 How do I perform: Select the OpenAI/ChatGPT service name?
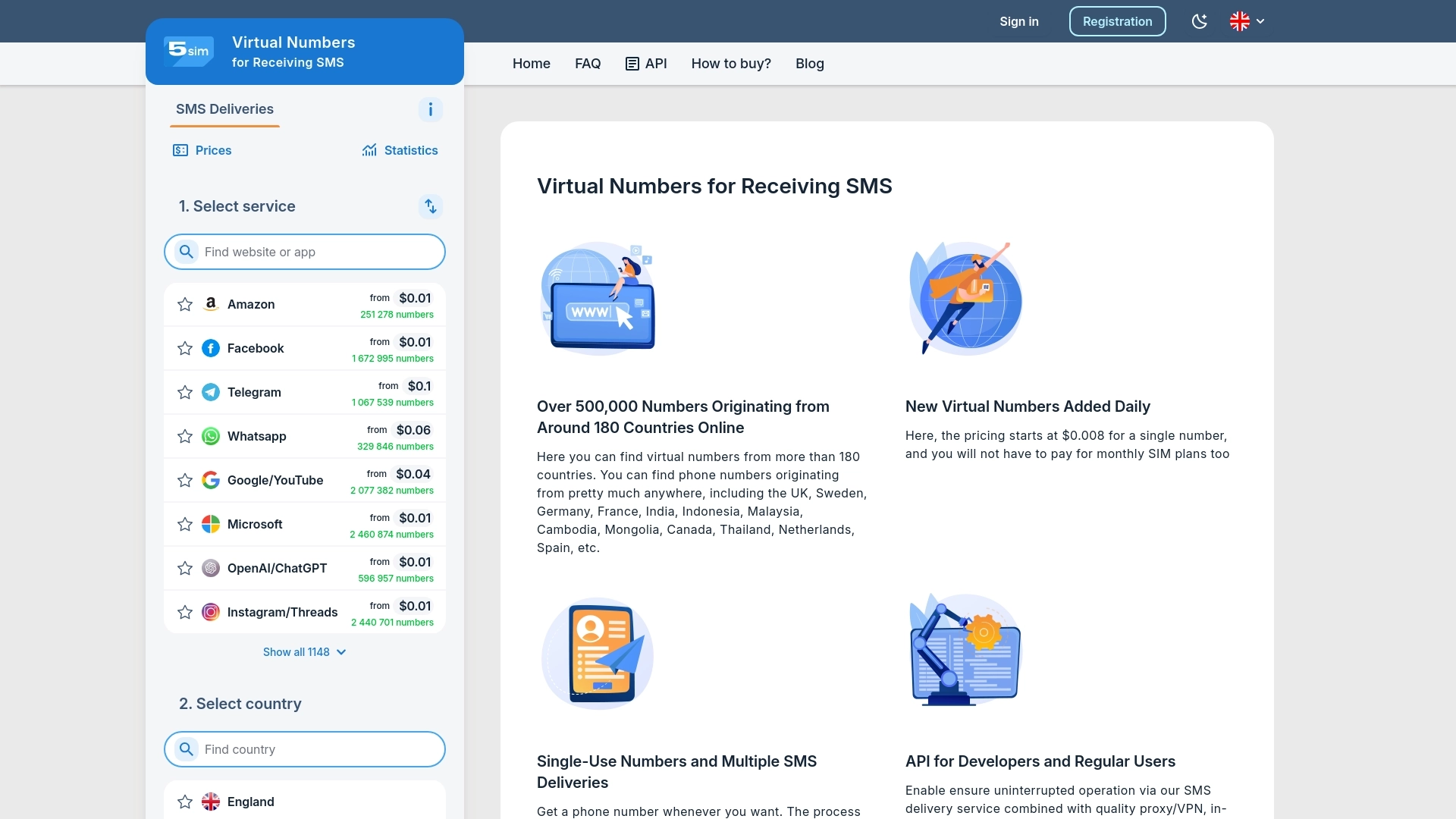click(x=278, y=568)
